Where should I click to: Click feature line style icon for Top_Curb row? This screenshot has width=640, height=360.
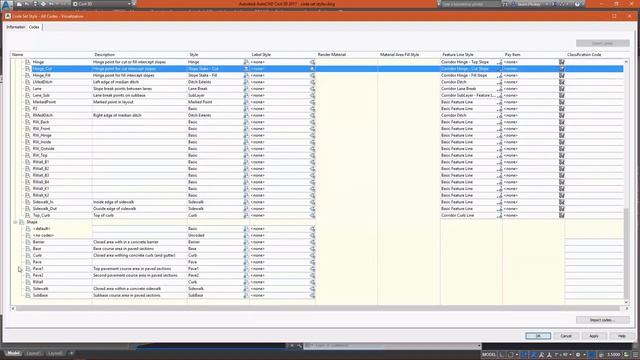pyautogui.click(x=499, y=216)
